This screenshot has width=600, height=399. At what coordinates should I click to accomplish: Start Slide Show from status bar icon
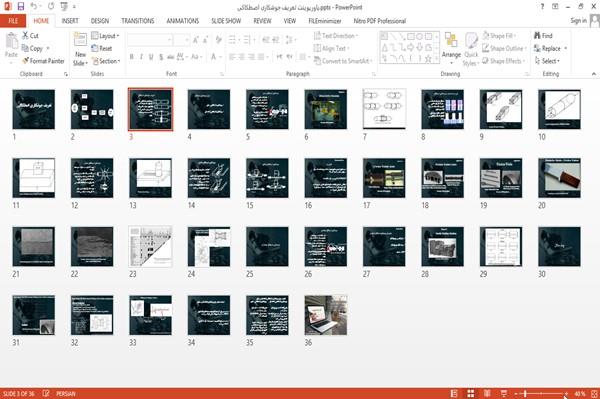coord(504,393)
